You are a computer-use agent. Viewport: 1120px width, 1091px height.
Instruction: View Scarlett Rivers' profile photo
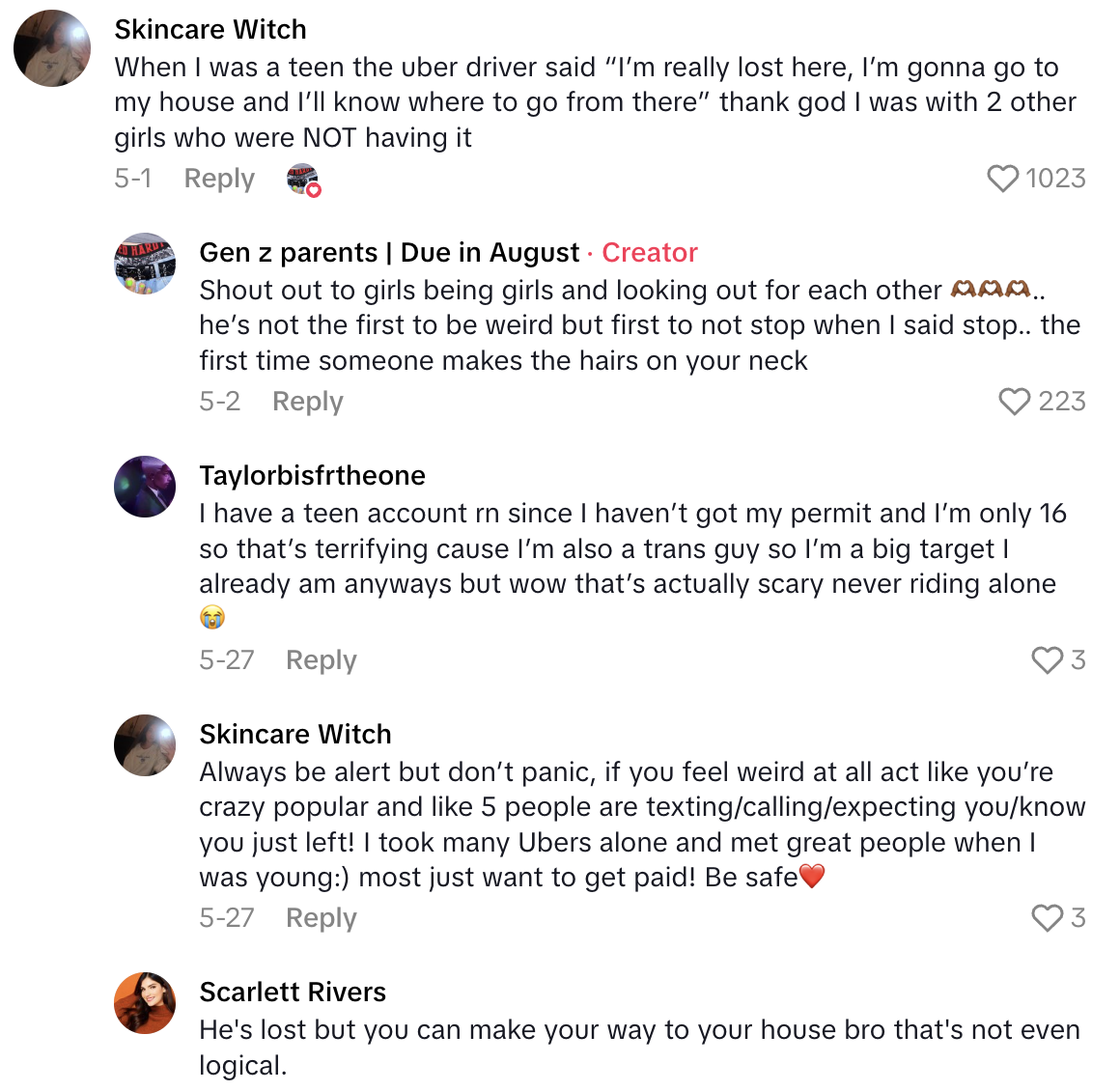click(145, 1003)
